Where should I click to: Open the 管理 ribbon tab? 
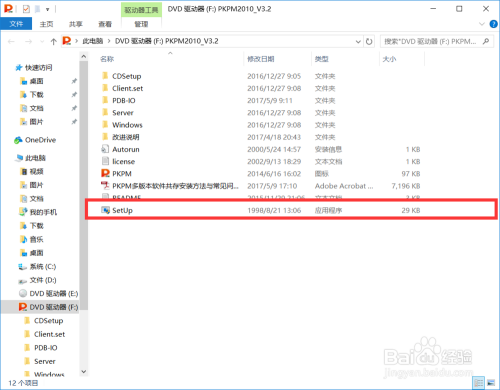click(x=141, y=24)
